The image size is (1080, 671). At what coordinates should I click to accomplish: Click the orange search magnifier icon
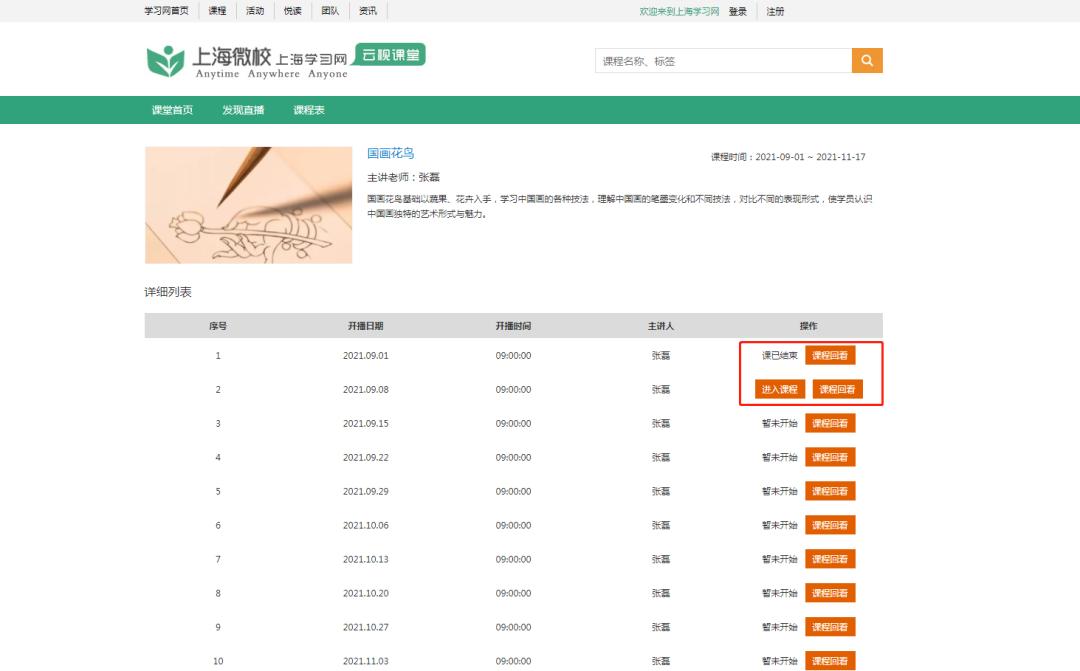(867, 61)
